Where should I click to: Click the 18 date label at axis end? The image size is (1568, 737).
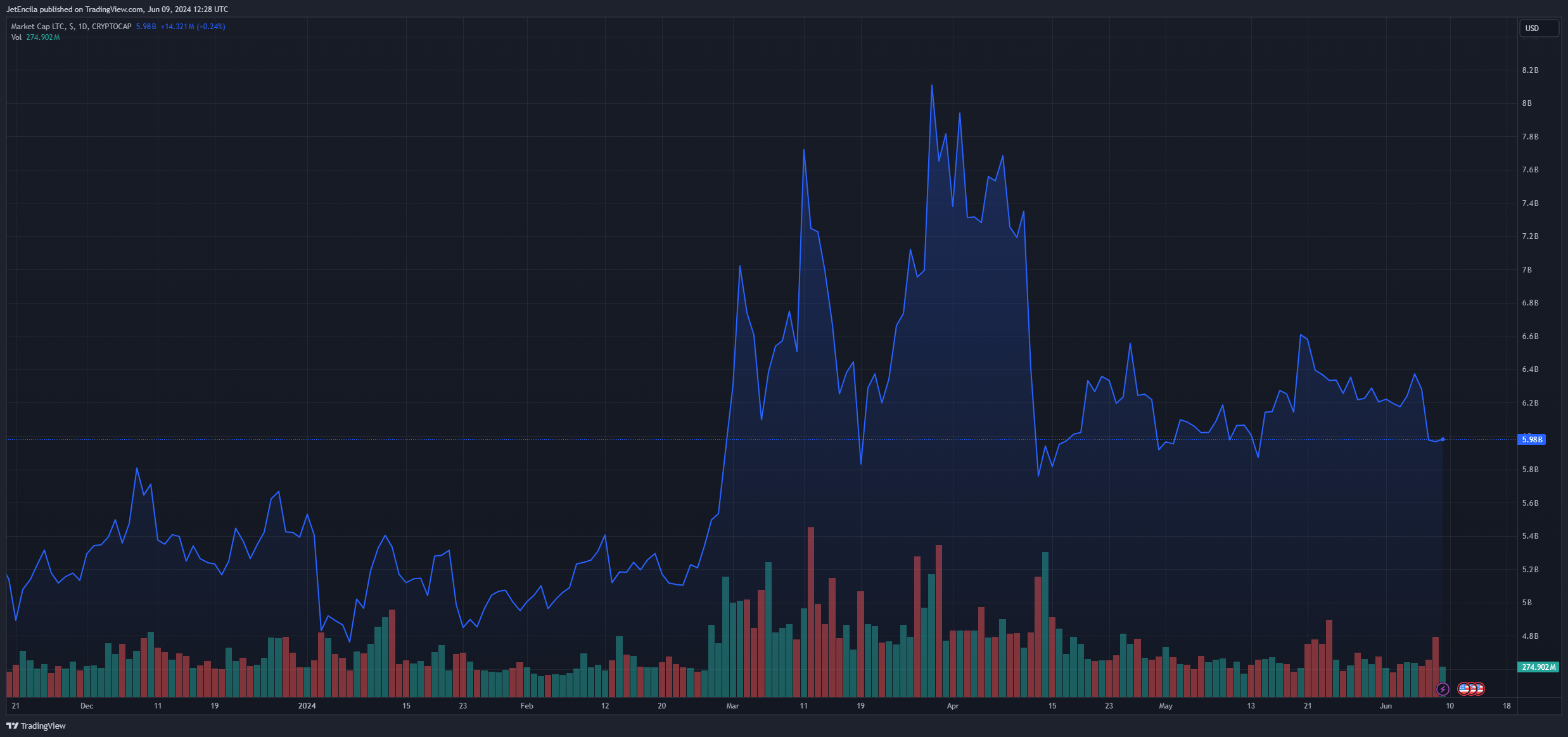point(1507,706)
